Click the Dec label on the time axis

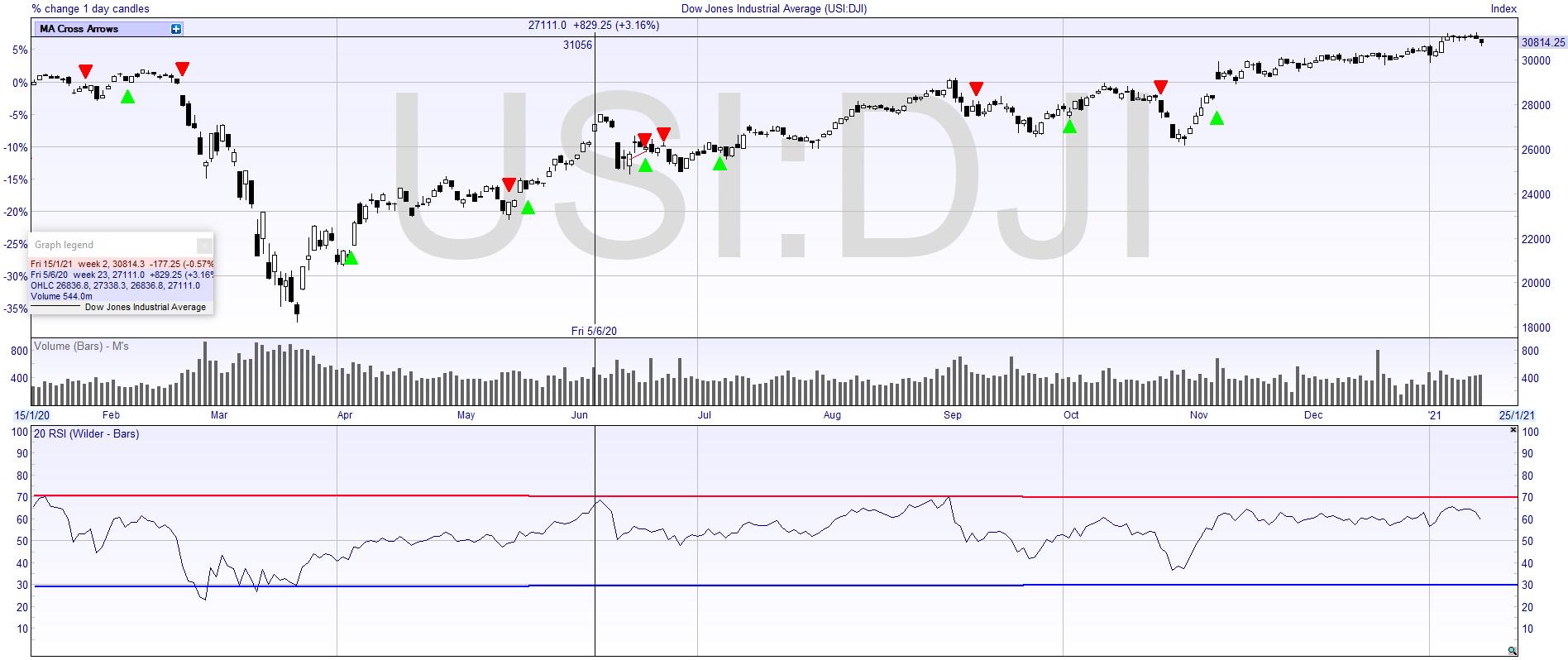pyautogui.click(x=1313, y=415)
